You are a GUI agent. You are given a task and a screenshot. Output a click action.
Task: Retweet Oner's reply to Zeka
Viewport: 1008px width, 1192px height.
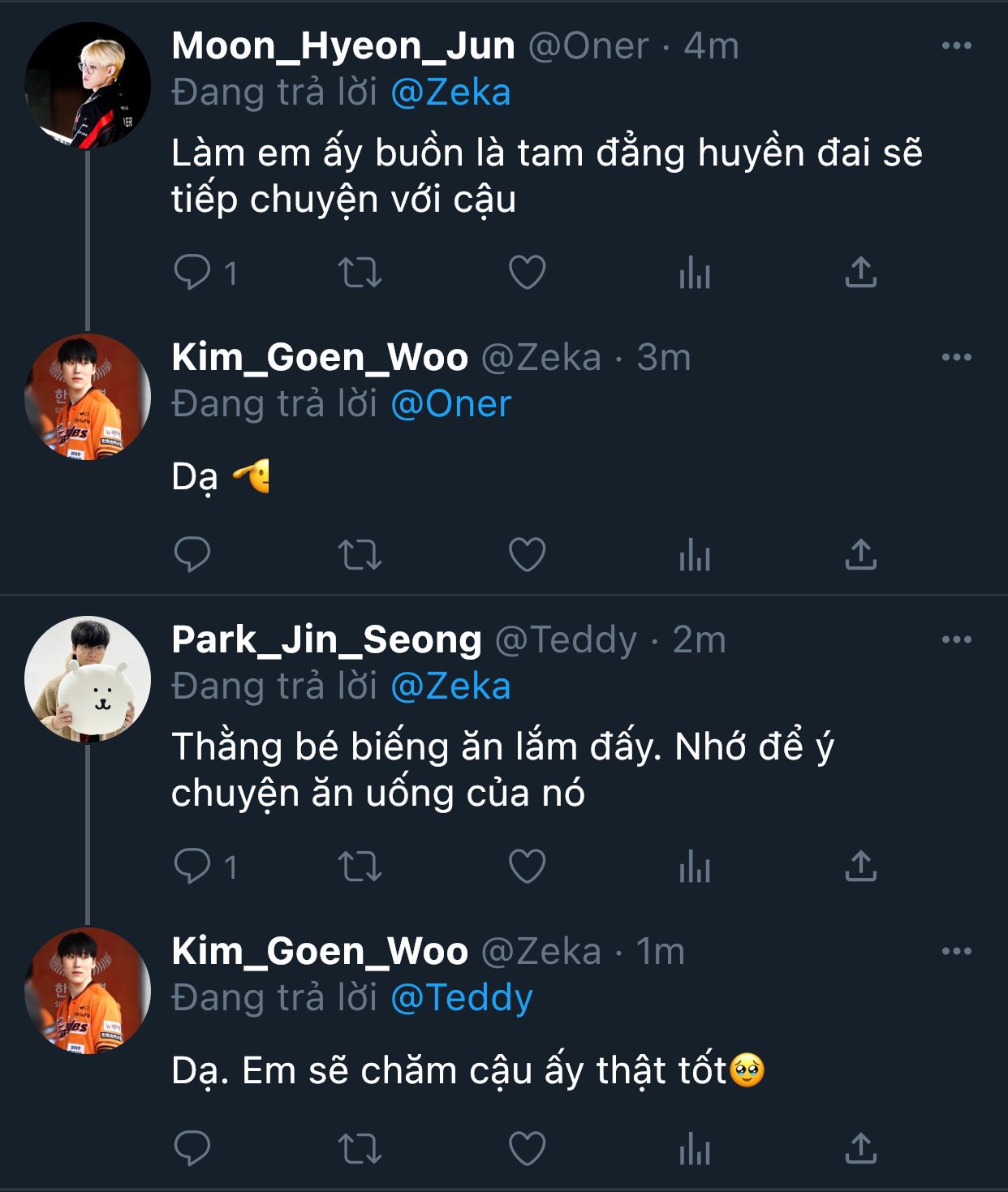[x=360, y=272]
